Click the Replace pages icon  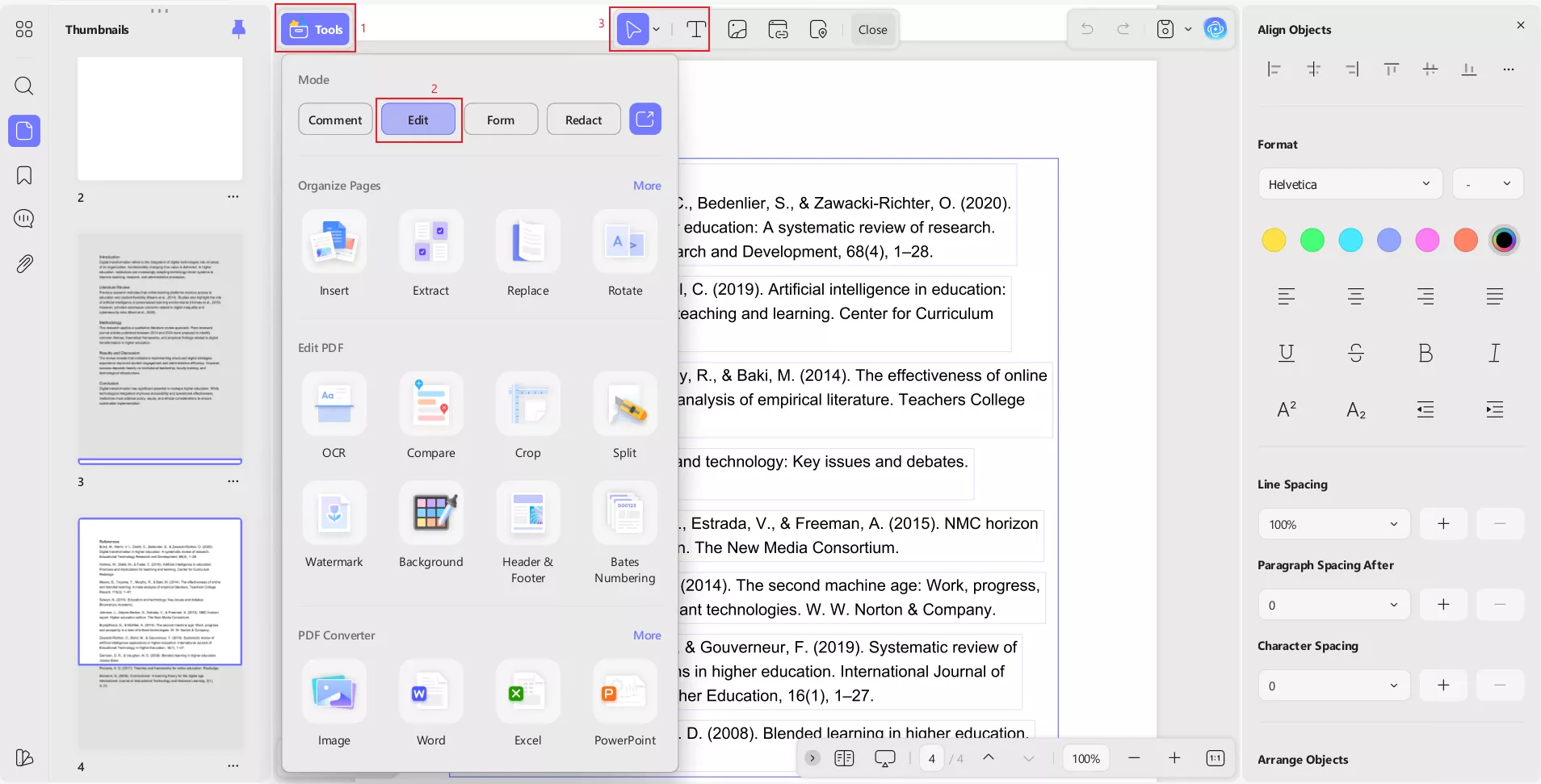coord(528,241)
